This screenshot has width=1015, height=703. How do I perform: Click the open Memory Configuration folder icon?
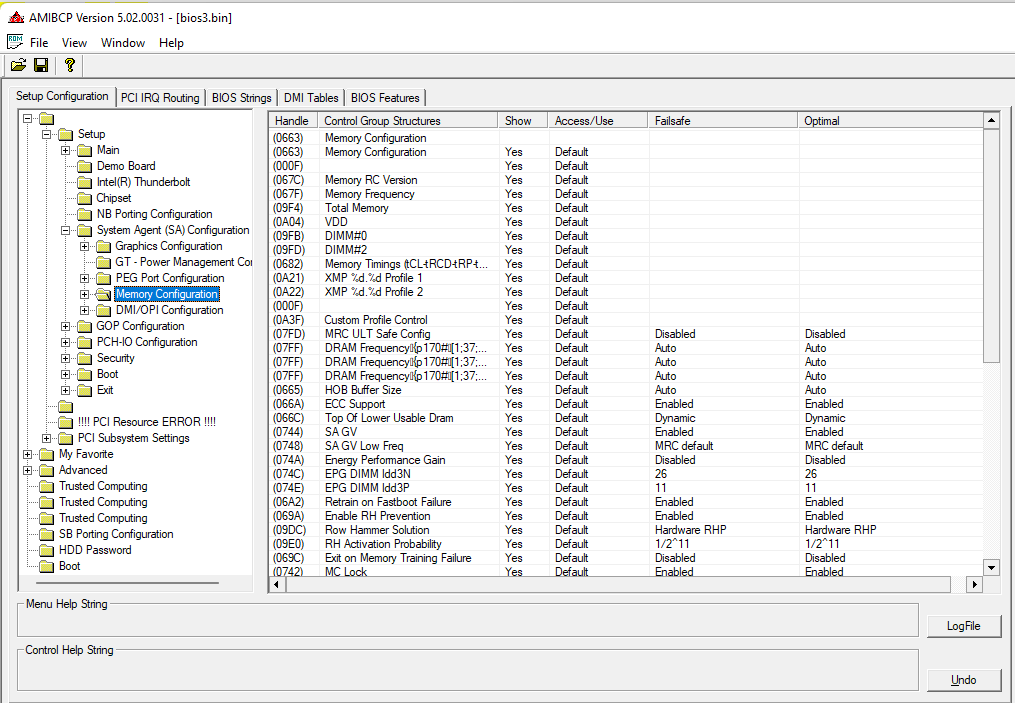[104, 295]
